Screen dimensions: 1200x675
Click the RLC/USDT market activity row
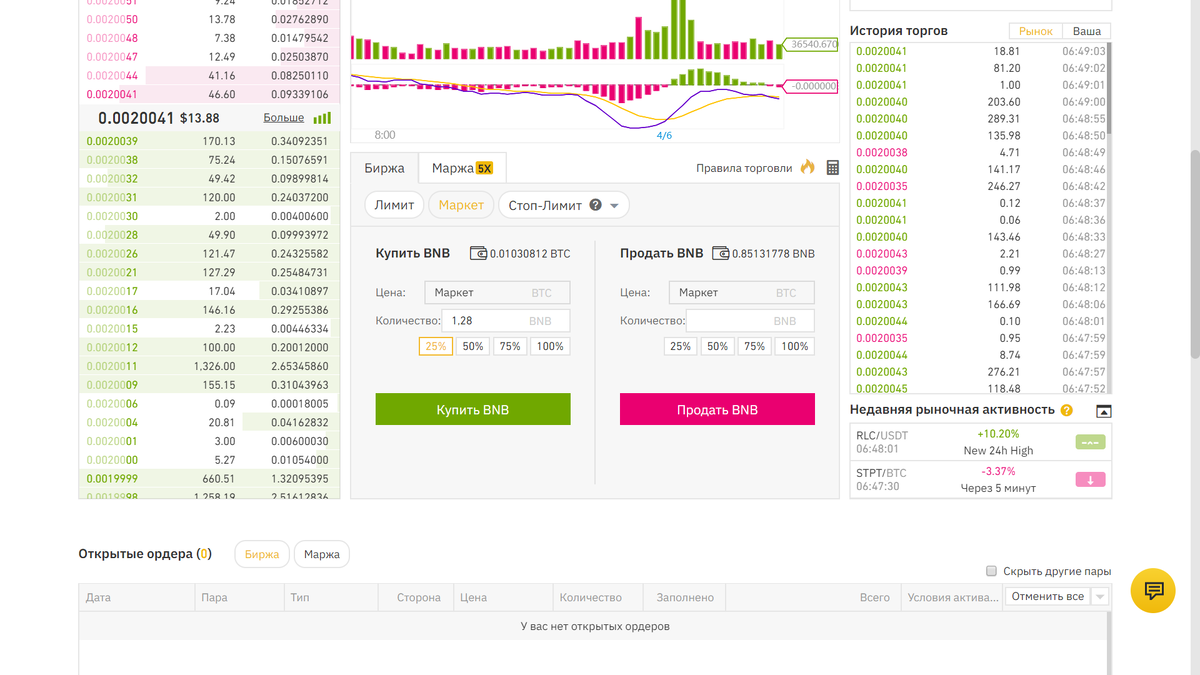[x=980, y=443]
